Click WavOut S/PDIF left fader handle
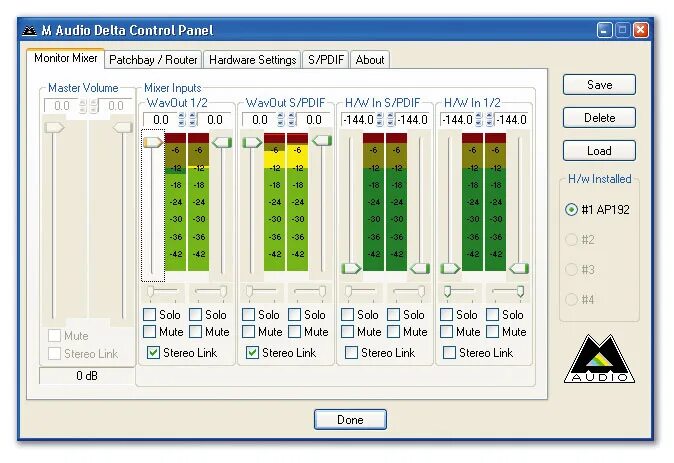 [252, 142]
